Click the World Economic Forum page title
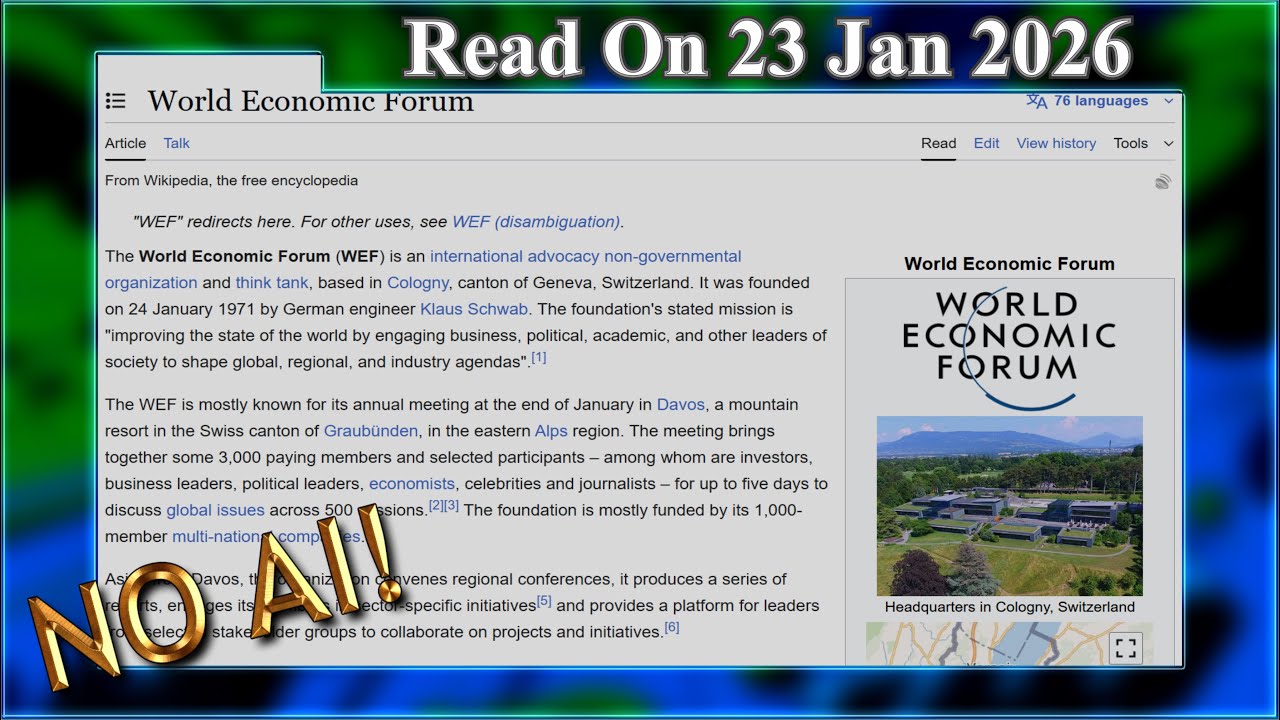 tap(311, 101)
